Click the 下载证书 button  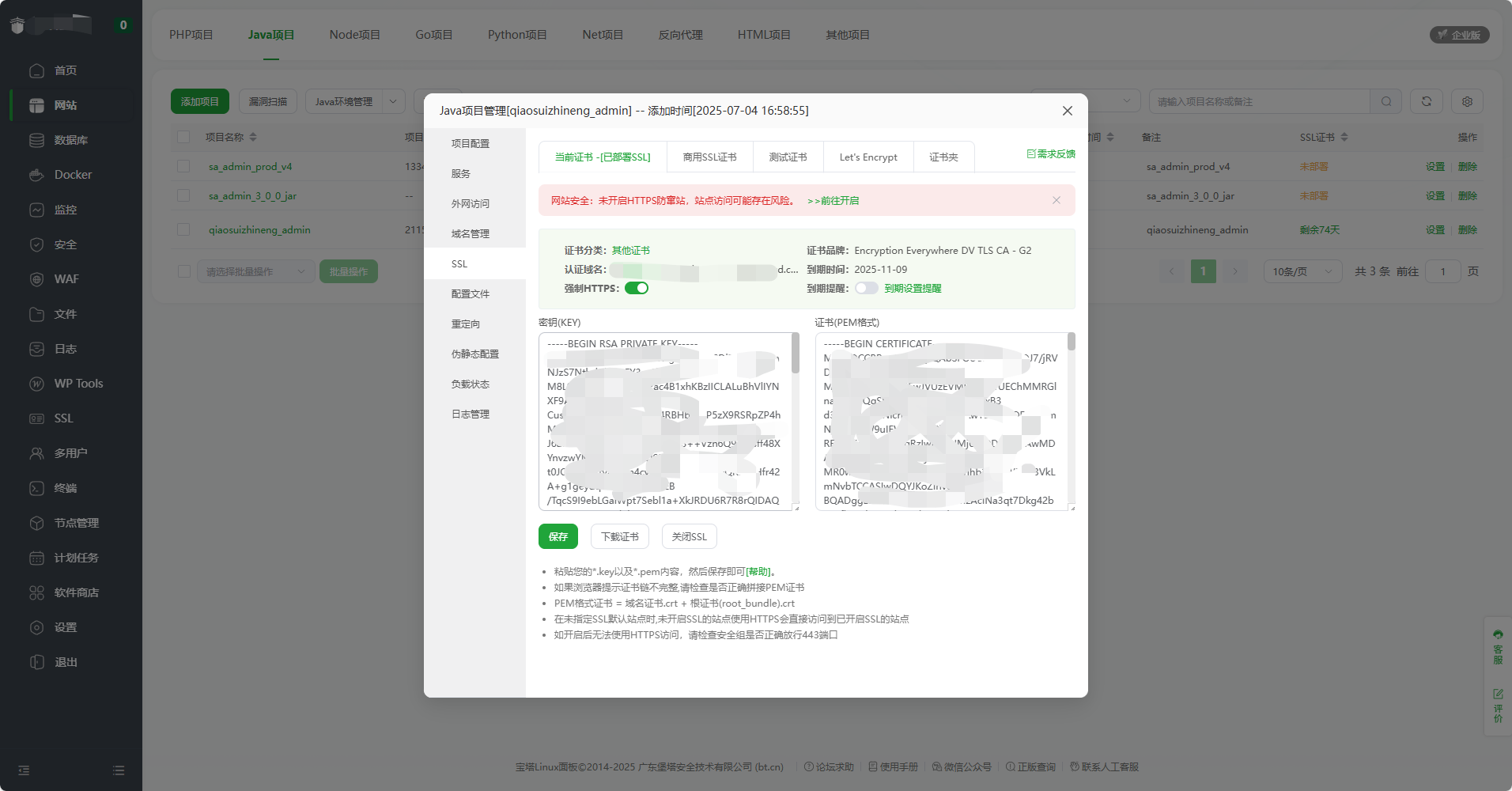[x=620, y=536]
